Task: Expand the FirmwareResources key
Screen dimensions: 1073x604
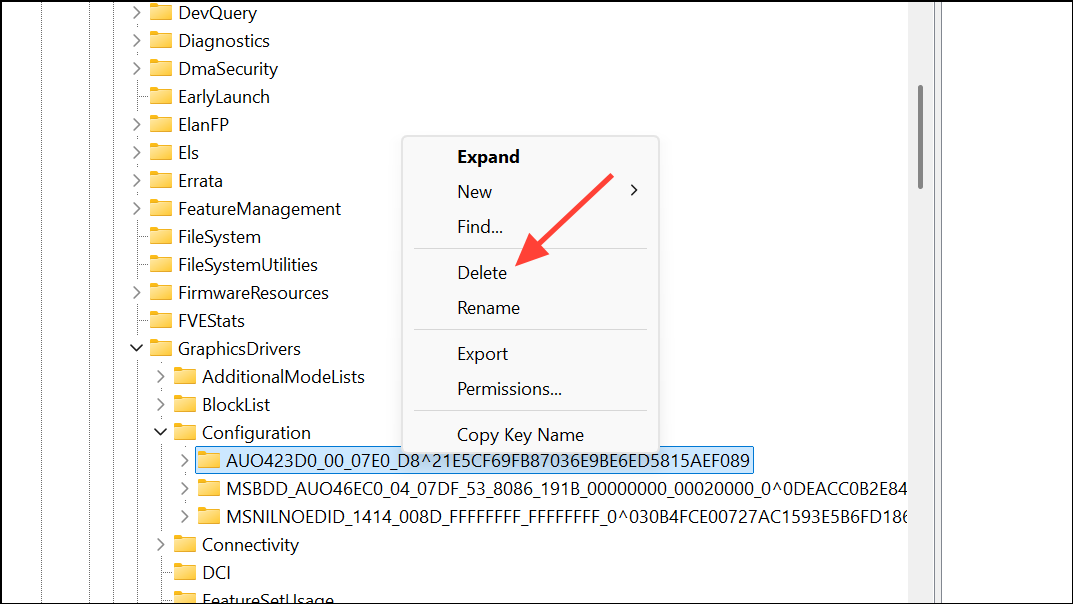Action: pos(136,293)
